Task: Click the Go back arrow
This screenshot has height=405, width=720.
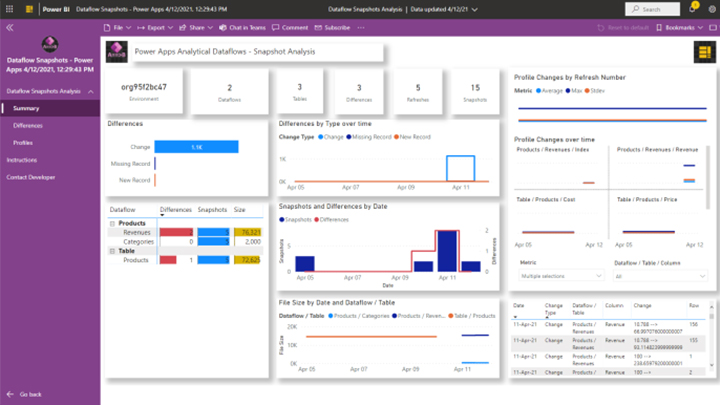Action: (x=10, y=394)
